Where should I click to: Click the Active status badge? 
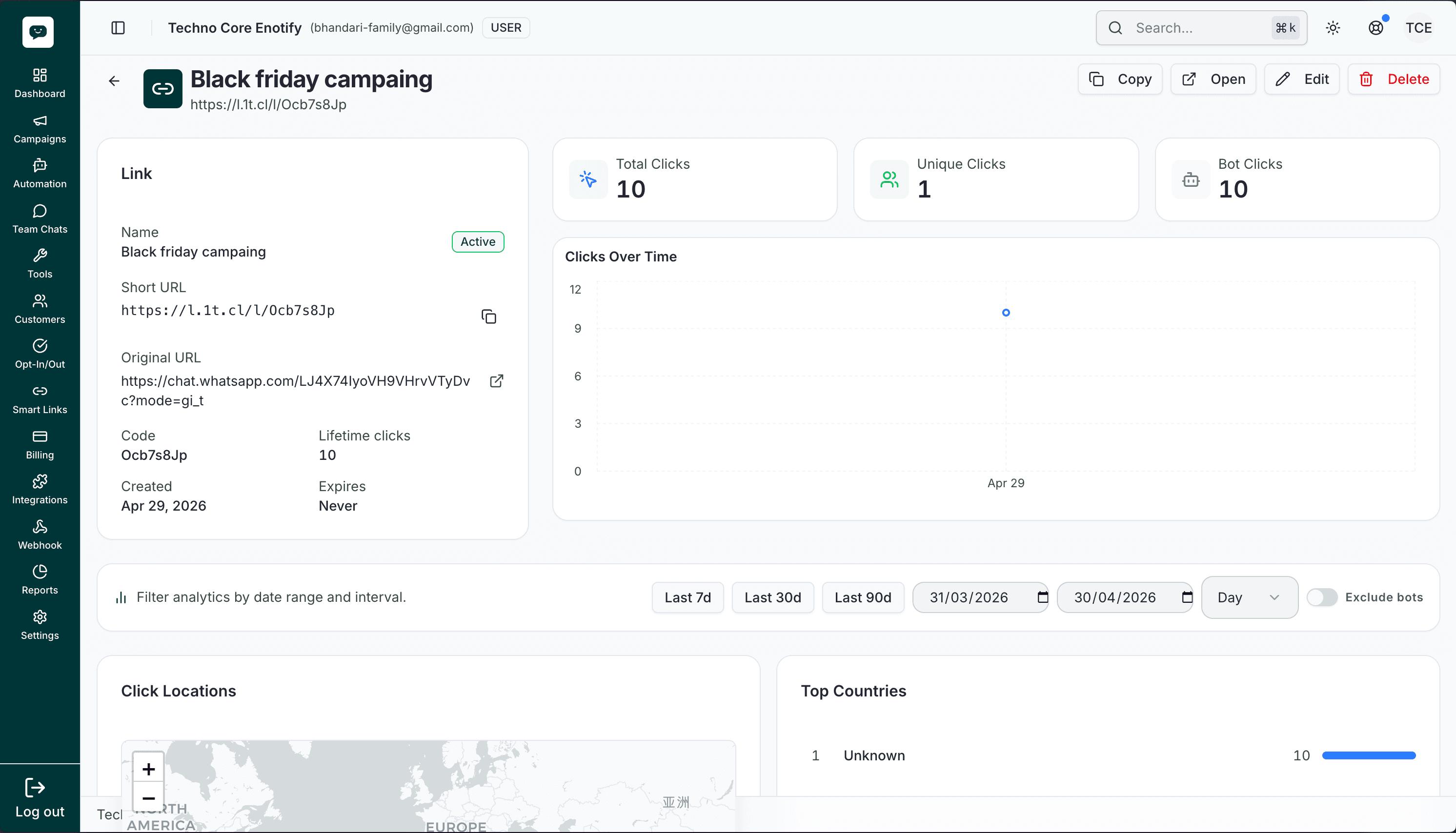478,241
